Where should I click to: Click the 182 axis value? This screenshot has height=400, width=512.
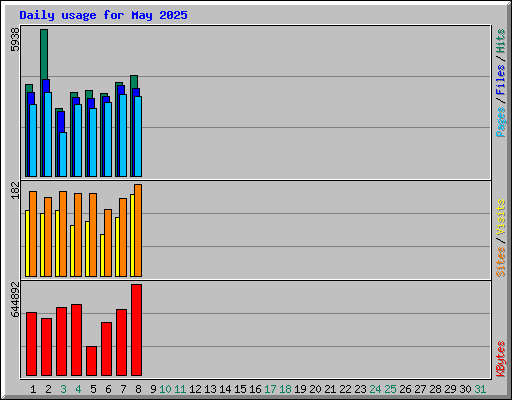(15, 190)
